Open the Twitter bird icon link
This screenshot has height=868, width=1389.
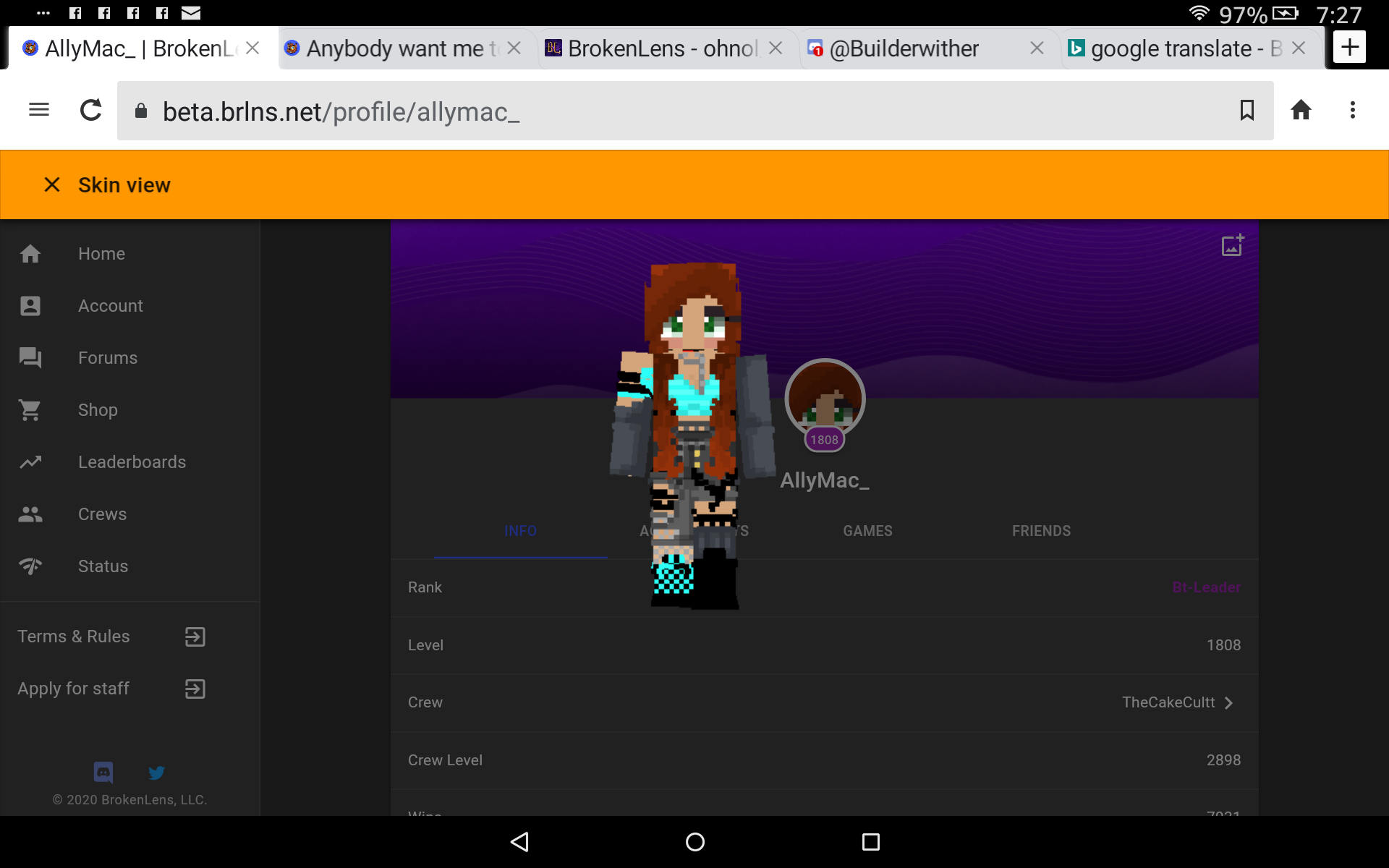click(156, 773)
